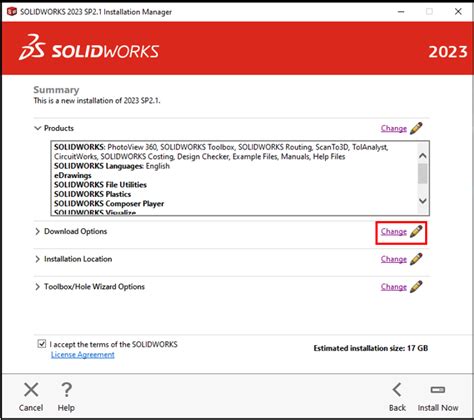
Task: Open Help with the question mark icon
Action: pyautogui.click(x=67, y=389)
